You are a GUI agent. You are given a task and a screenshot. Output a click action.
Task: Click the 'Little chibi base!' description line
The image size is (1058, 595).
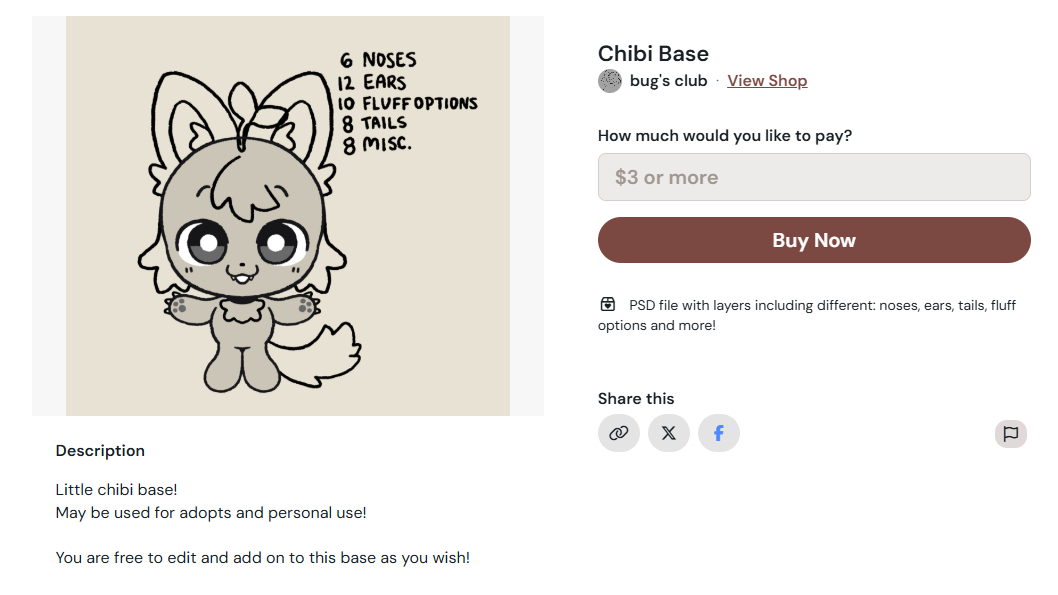[x=116, y=490]
